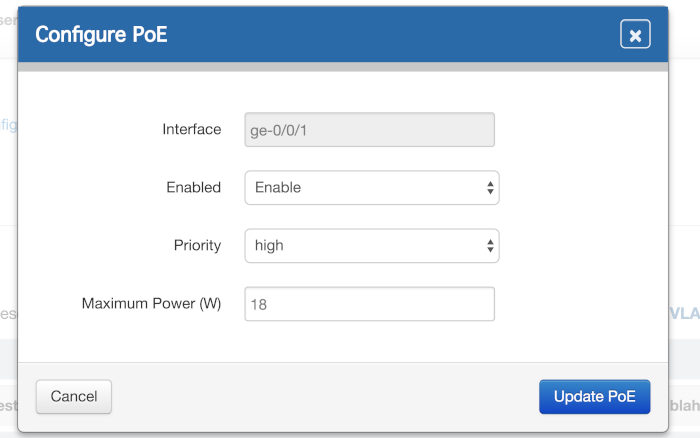Click the blue dialog header bar
700x438 pixels.
pos(380,35)
